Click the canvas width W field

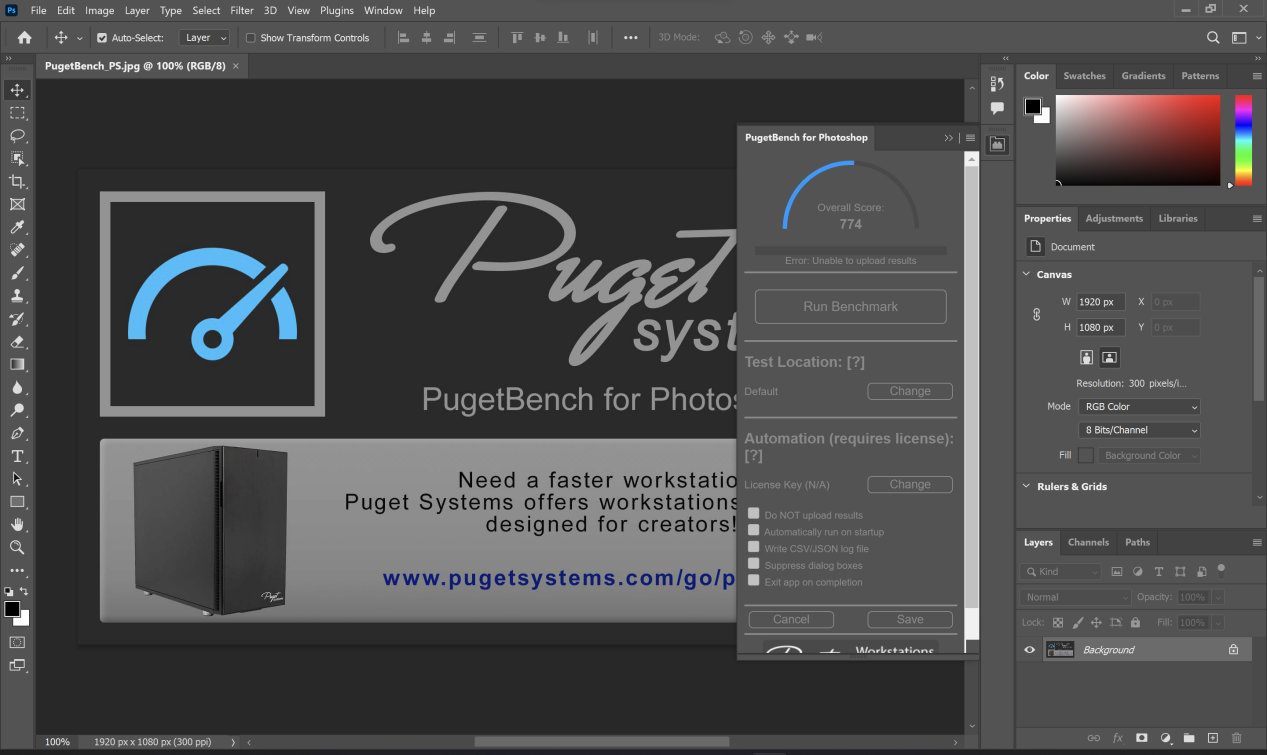1101,301
